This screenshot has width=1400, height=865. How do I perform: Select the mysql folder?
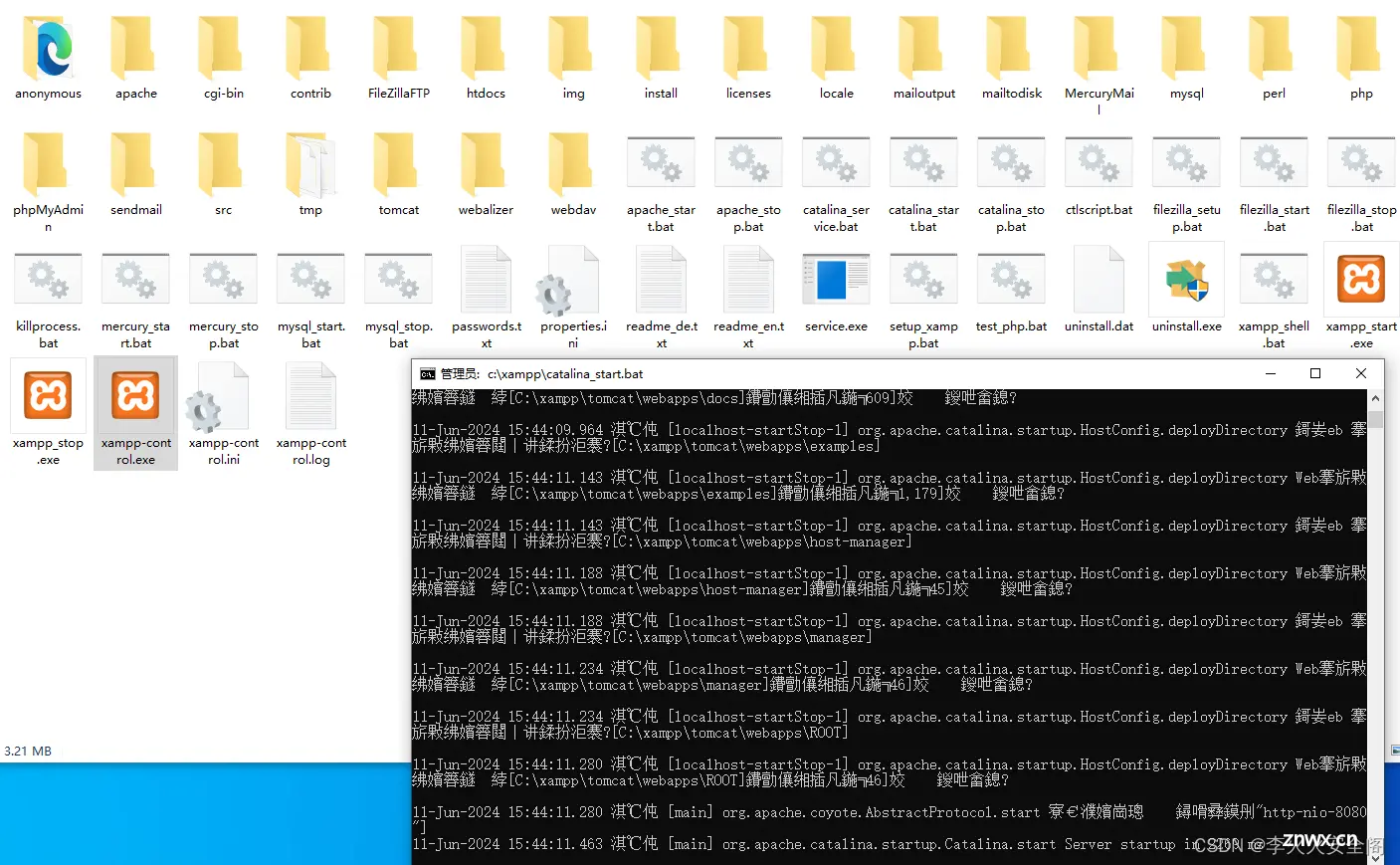1186,58
